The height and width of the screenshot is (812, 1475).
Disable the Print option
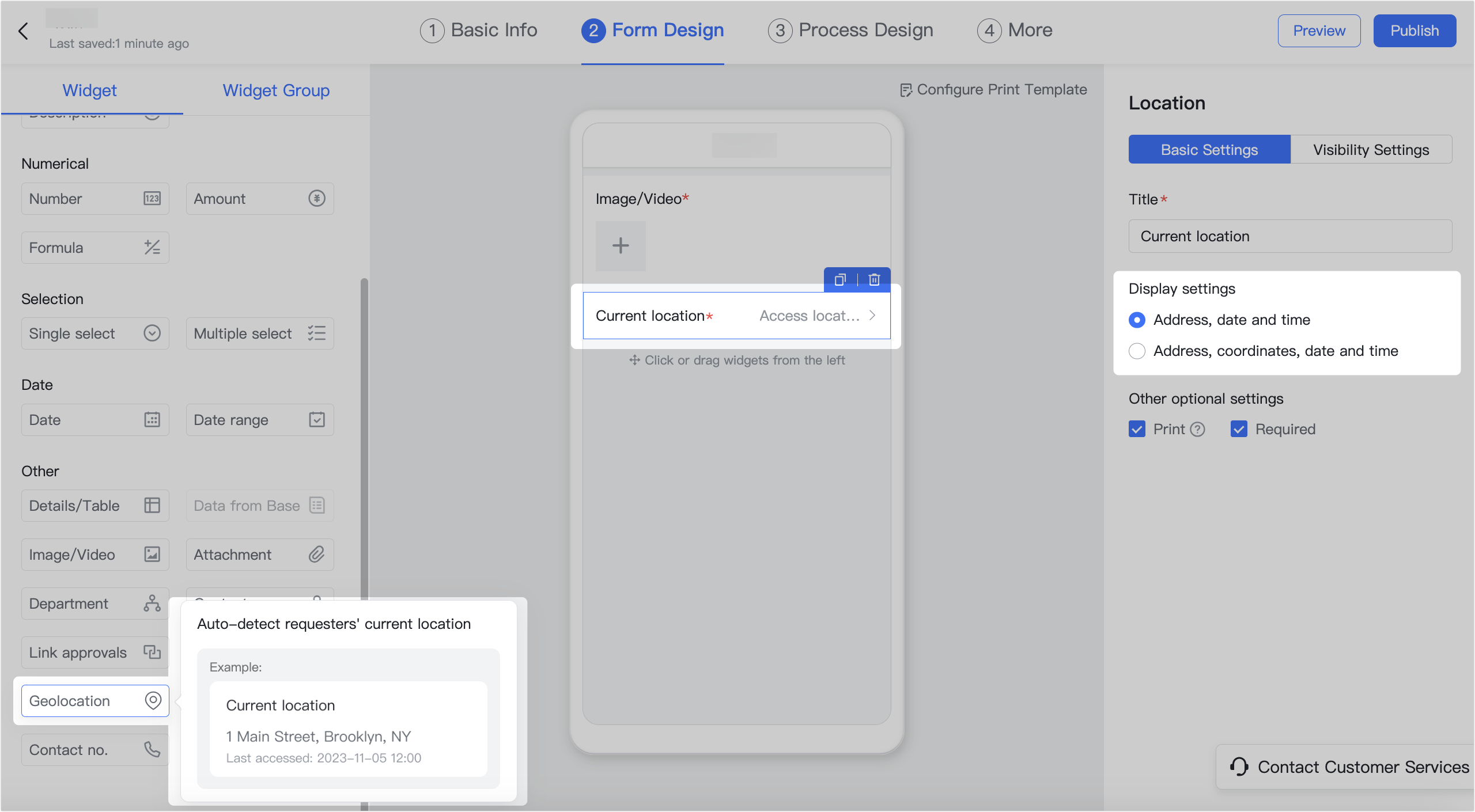pos(1137,429)
